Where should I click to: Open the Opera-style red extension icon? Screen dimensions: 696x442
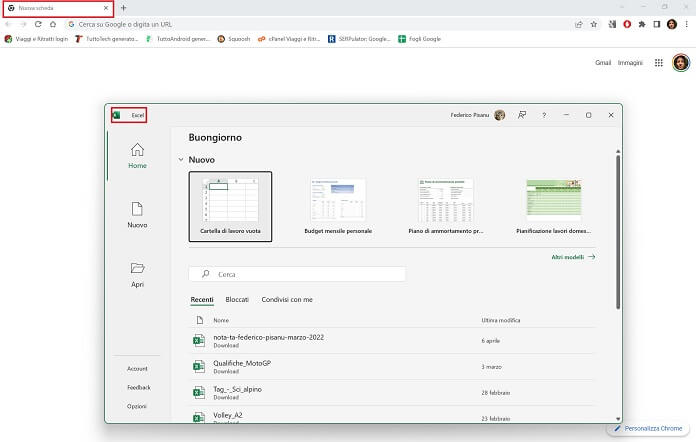tap(627, 24)
